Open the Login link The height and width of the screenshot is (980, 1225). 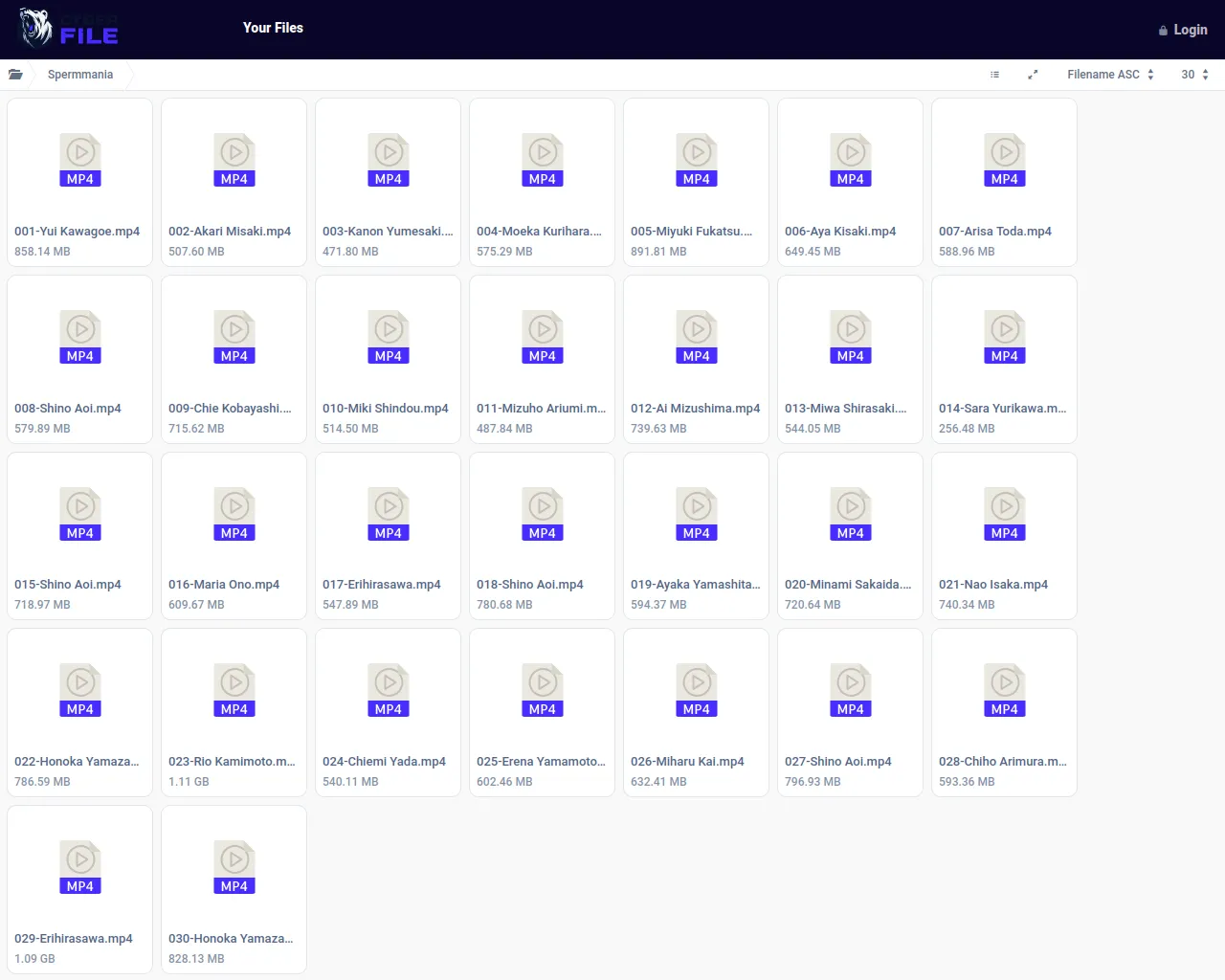click(x=1183, y=30)
